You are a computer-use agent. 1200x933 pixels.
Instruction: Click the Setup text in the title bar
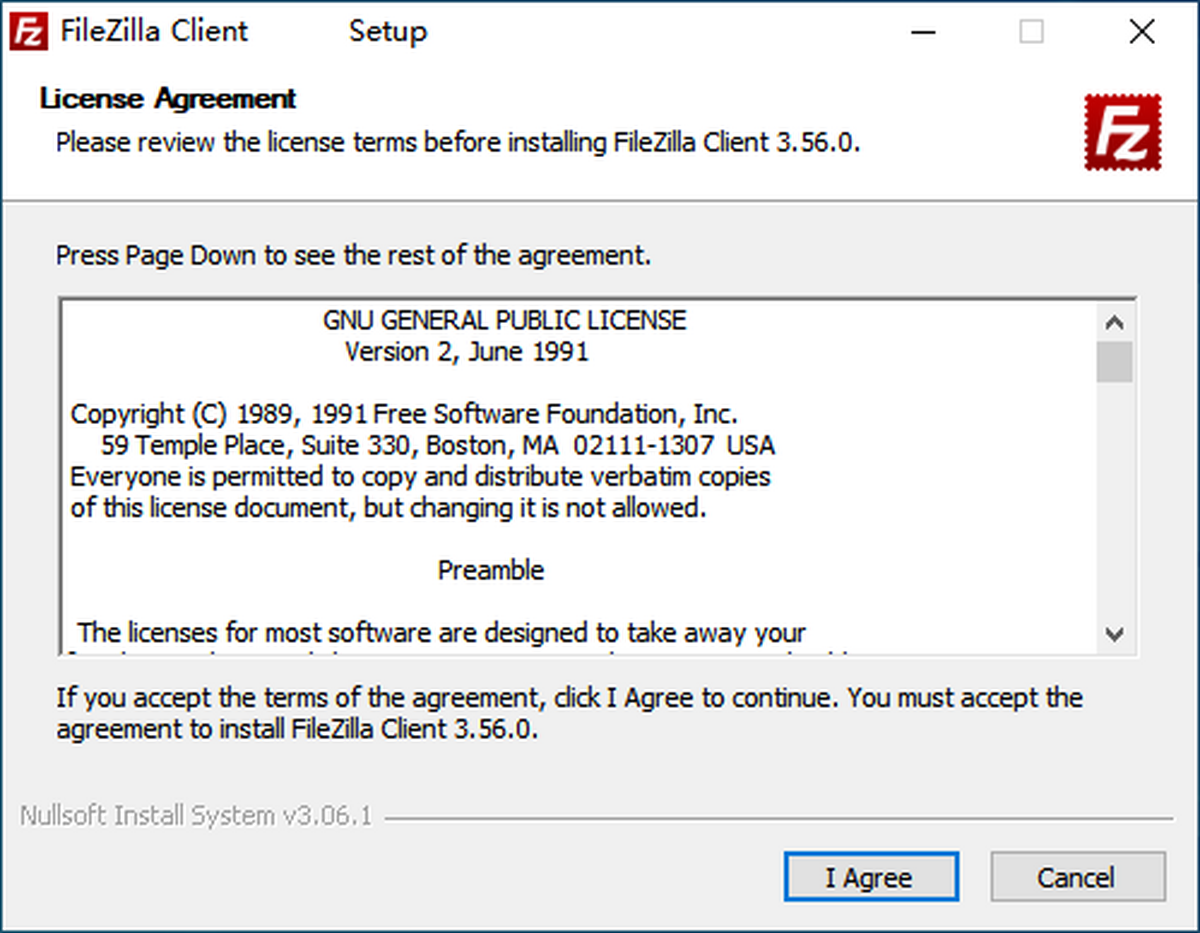click(x=387, y=31)
